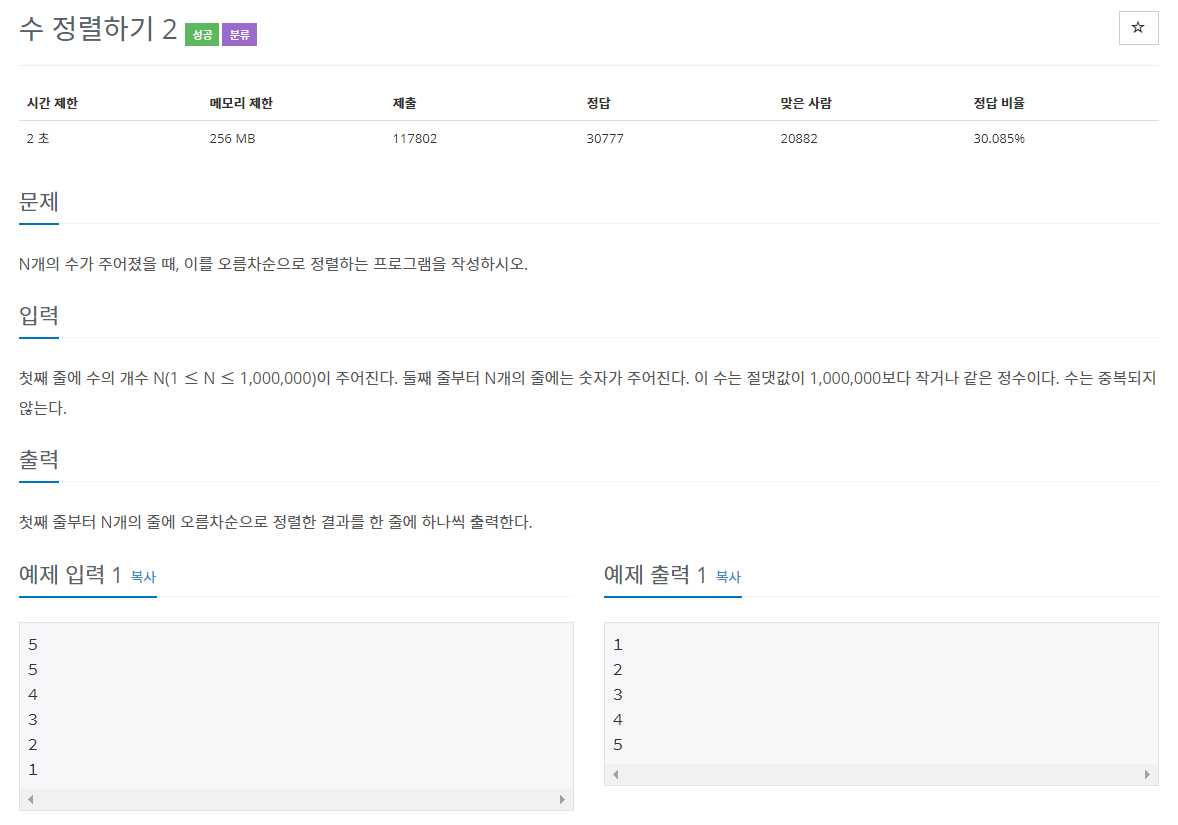The height and width of the screenshot is (825, 1178).
Task: Click number 4 in the example input box
Action: tap(33, 694)
